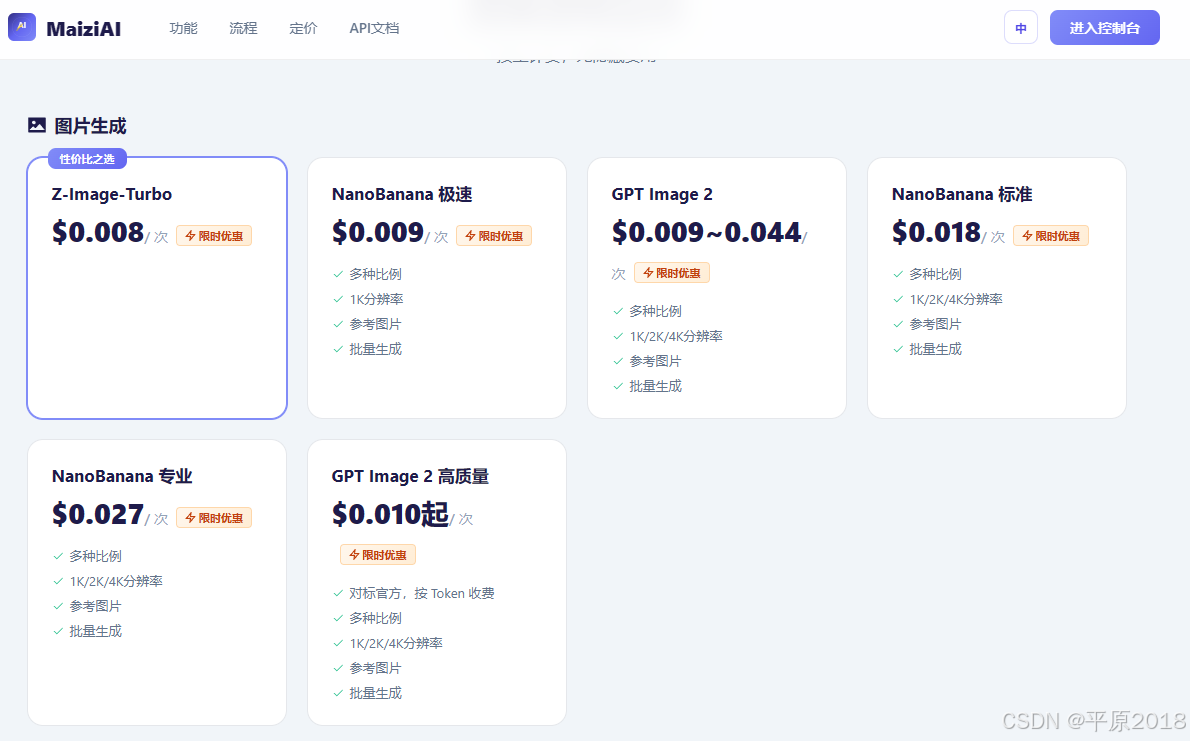Click the $0.009~0.044 price
The height and width of the screenshot is (741, 1190).
click(707, 232)
